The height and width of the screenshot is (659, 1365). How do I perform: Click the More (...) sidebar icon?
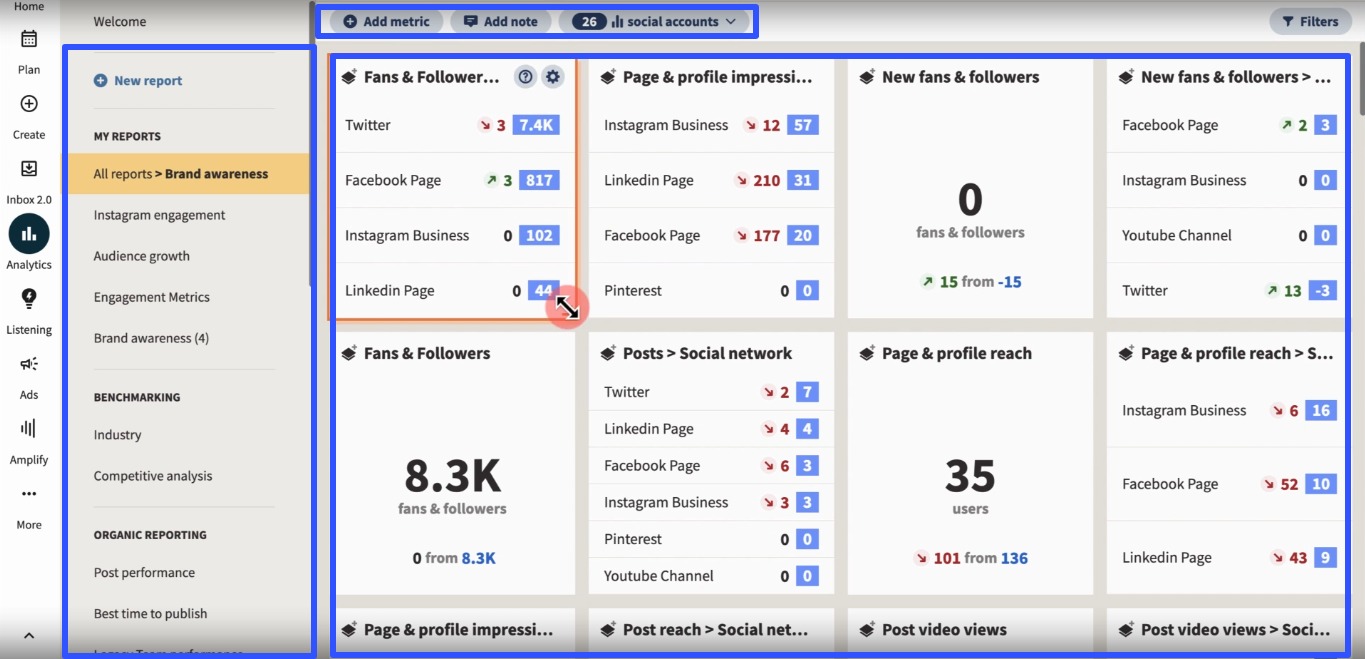click(x=27, y=493)
